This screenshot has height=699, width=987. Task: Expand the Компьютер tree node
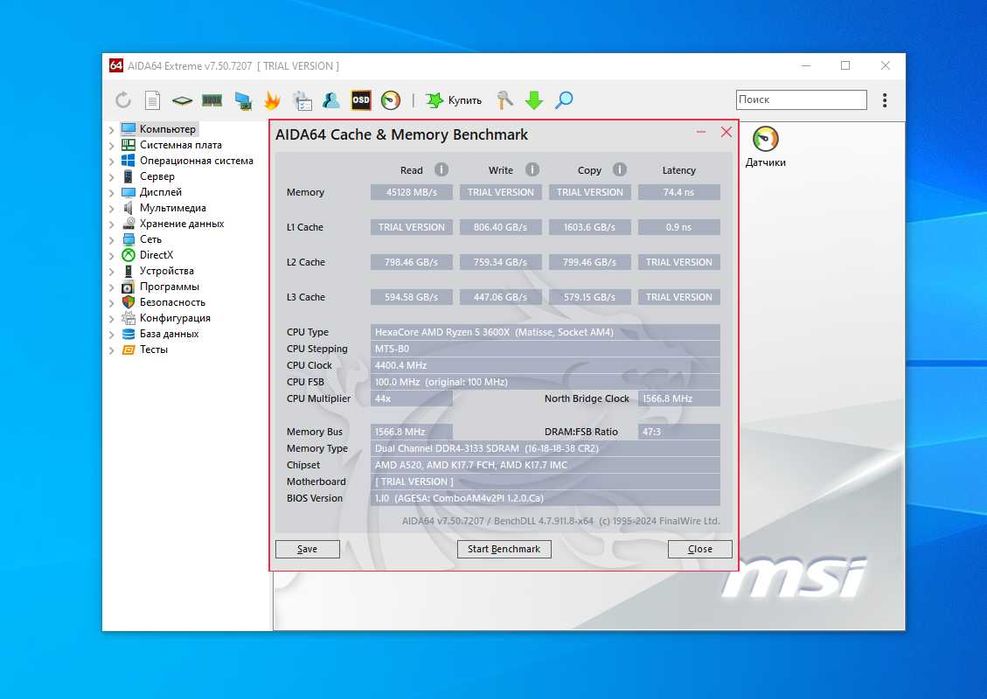pyautogui.click(x=111, y=130)
